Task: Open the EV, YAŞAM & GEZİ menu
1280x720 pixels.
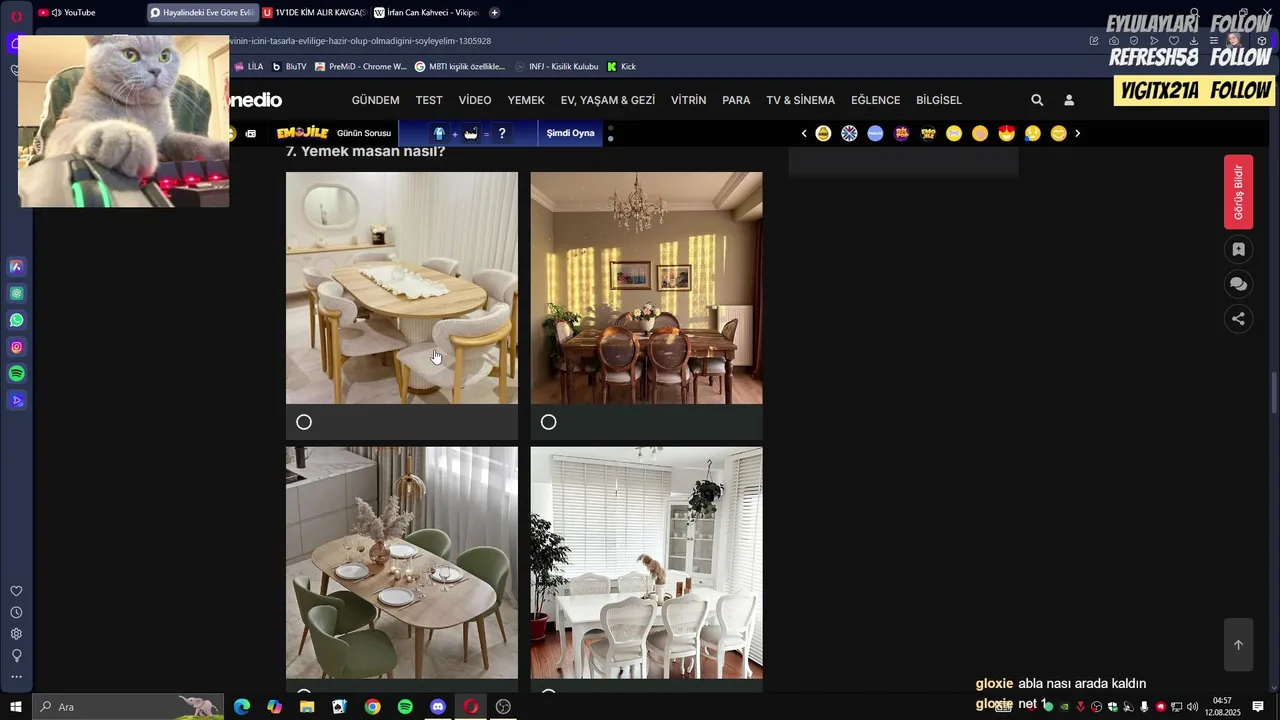Action: pos(608,100)
